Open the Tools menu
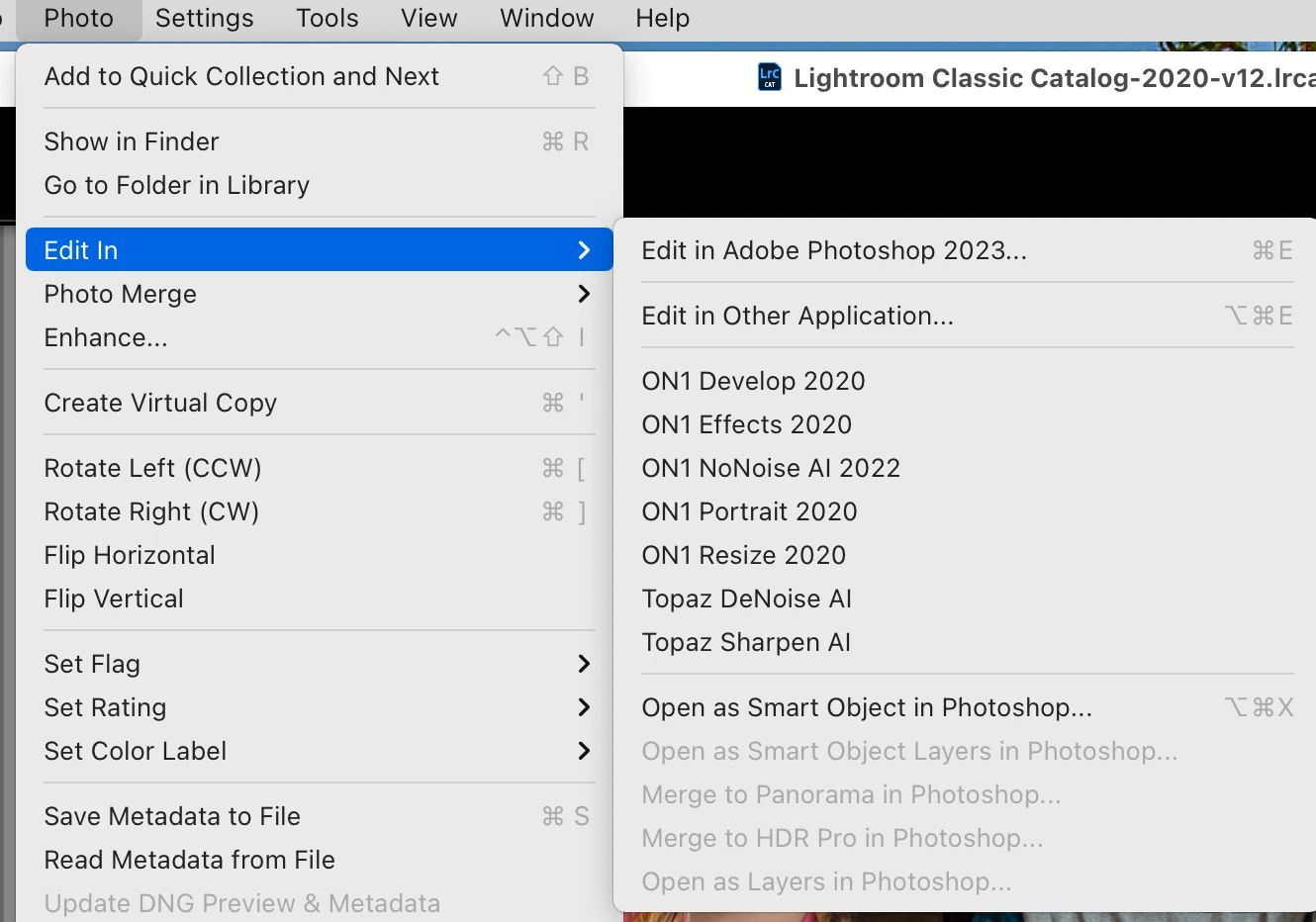The width and height of the screenshot is (1316, 922). tap(328, 19)
